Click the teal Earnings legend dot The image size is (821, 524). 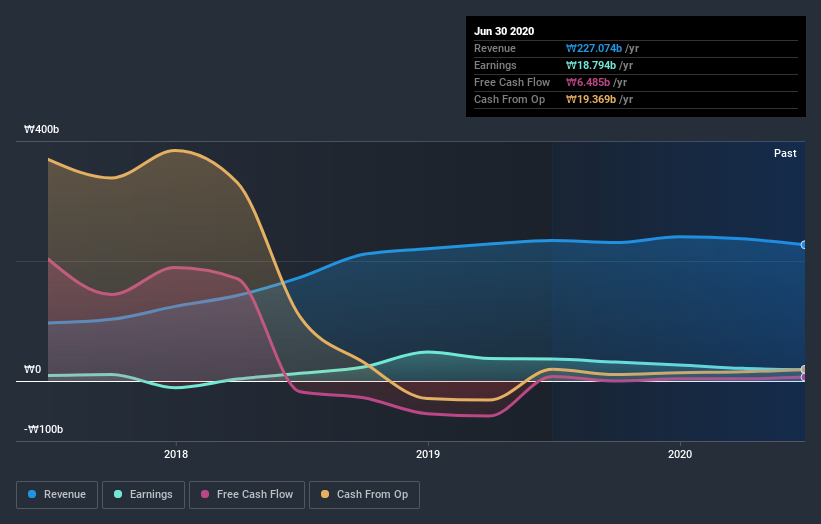pyautogui.click(x=118, y=494)
